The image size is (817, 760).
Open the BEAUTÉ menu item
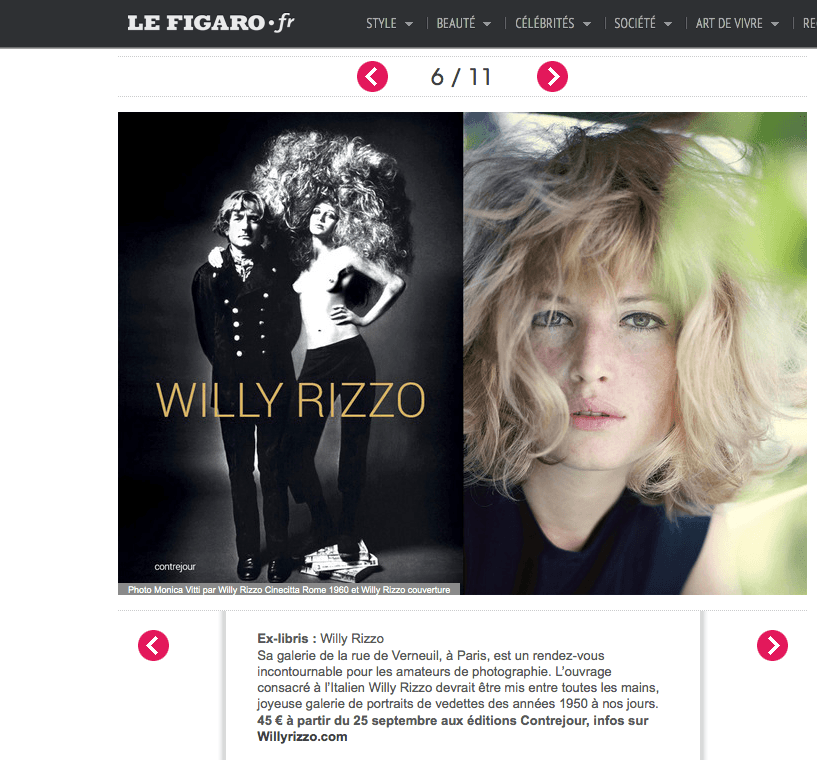tap(456, 23)
